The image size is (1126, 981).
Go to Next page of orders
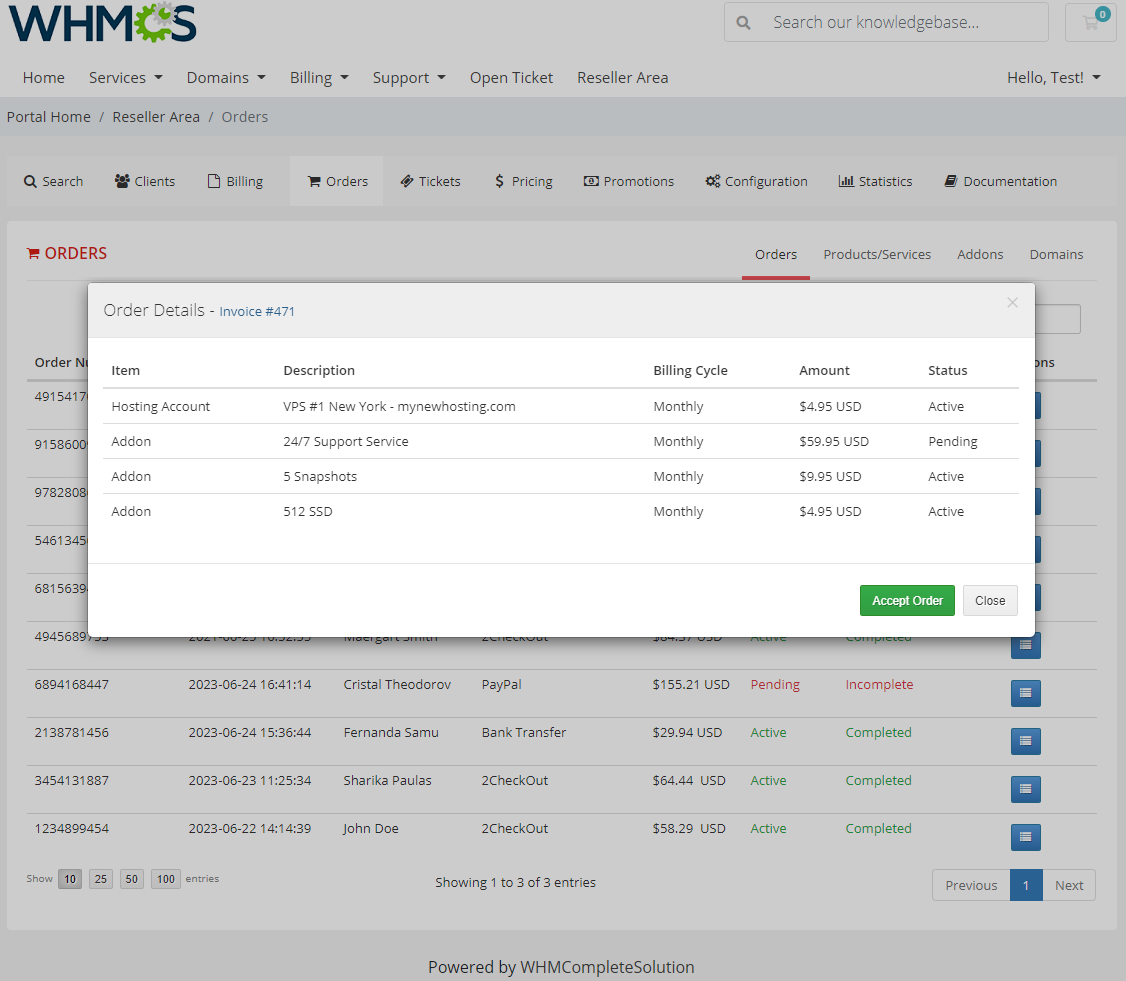(x=1069, y=884)
